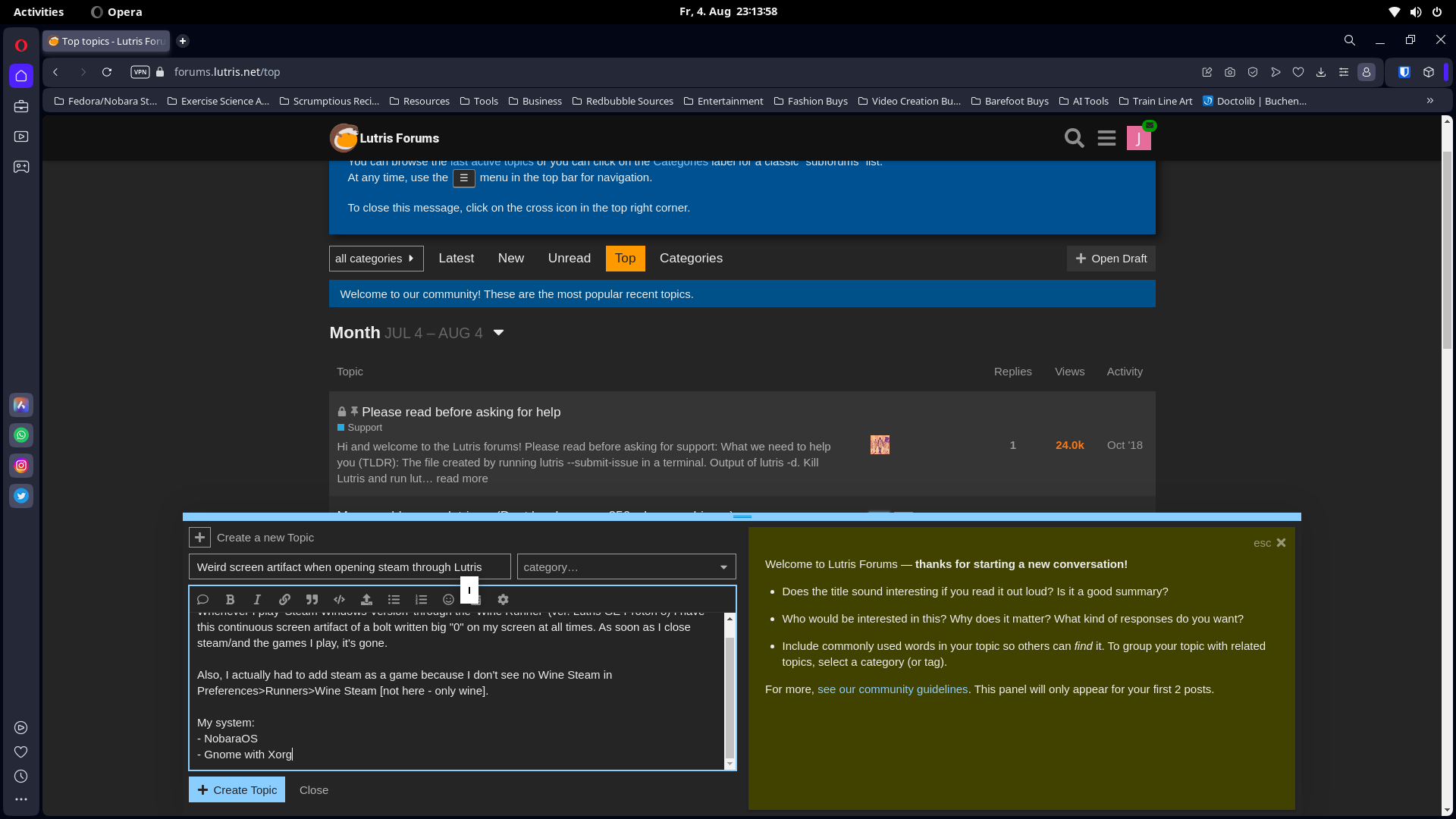This screenshot has width=1456, height=819.
Task: Toggle the VPN badge in address bar
Action: pyautogui.click(x=140, y=72)
